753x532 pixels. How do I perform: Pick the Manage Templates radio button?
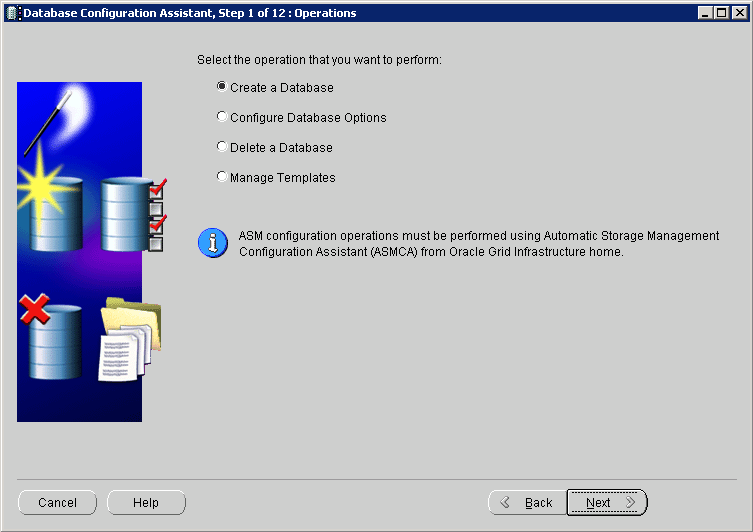221,176
